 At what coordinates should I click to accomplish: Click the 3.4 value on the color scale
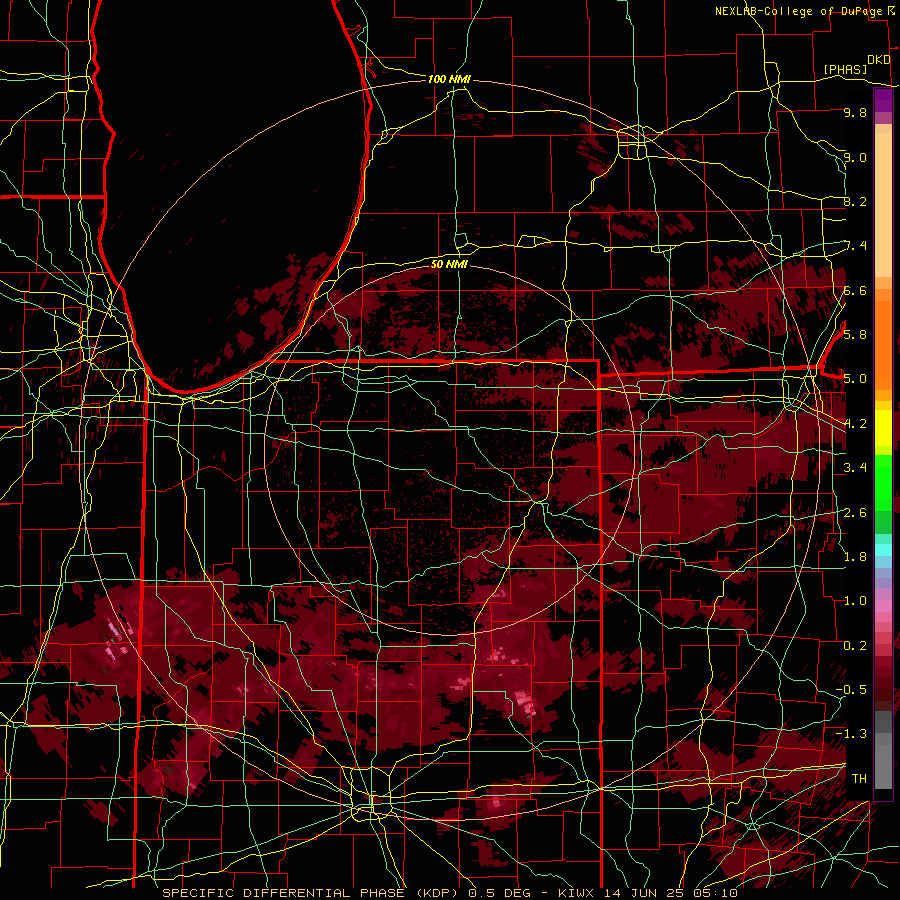[855, 467]
